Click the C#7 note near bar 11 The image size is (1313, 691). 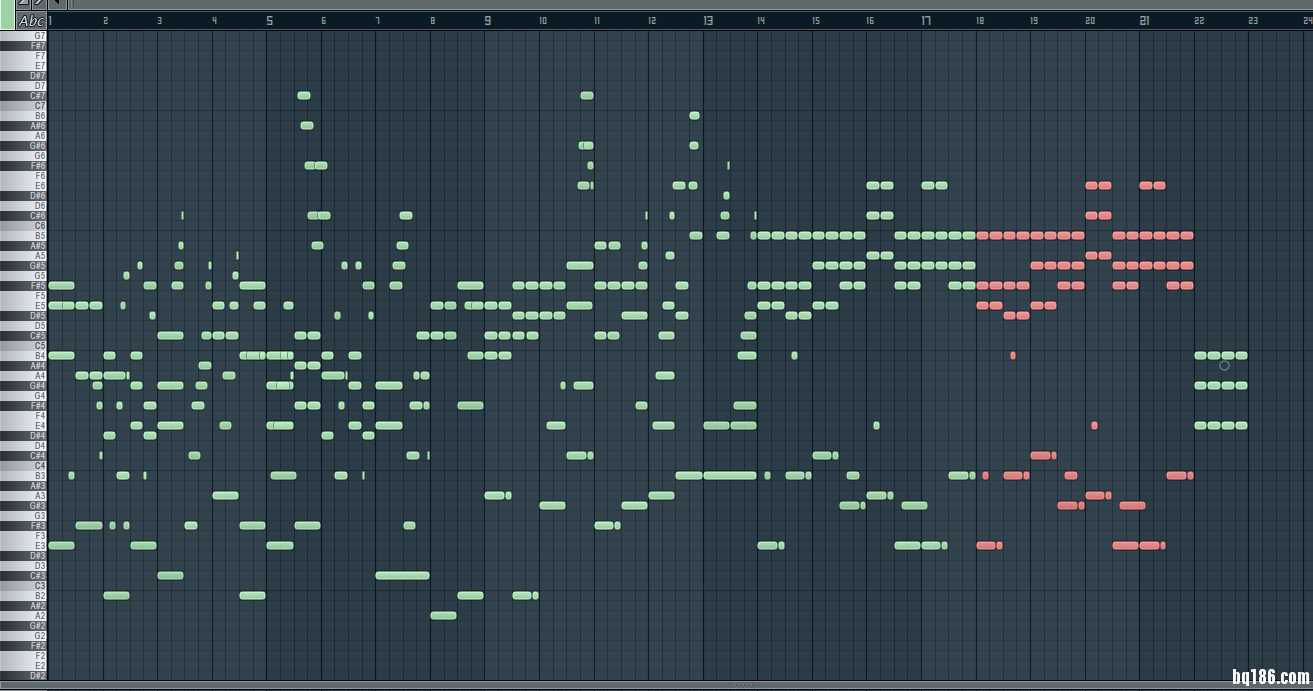coord(586,95)
